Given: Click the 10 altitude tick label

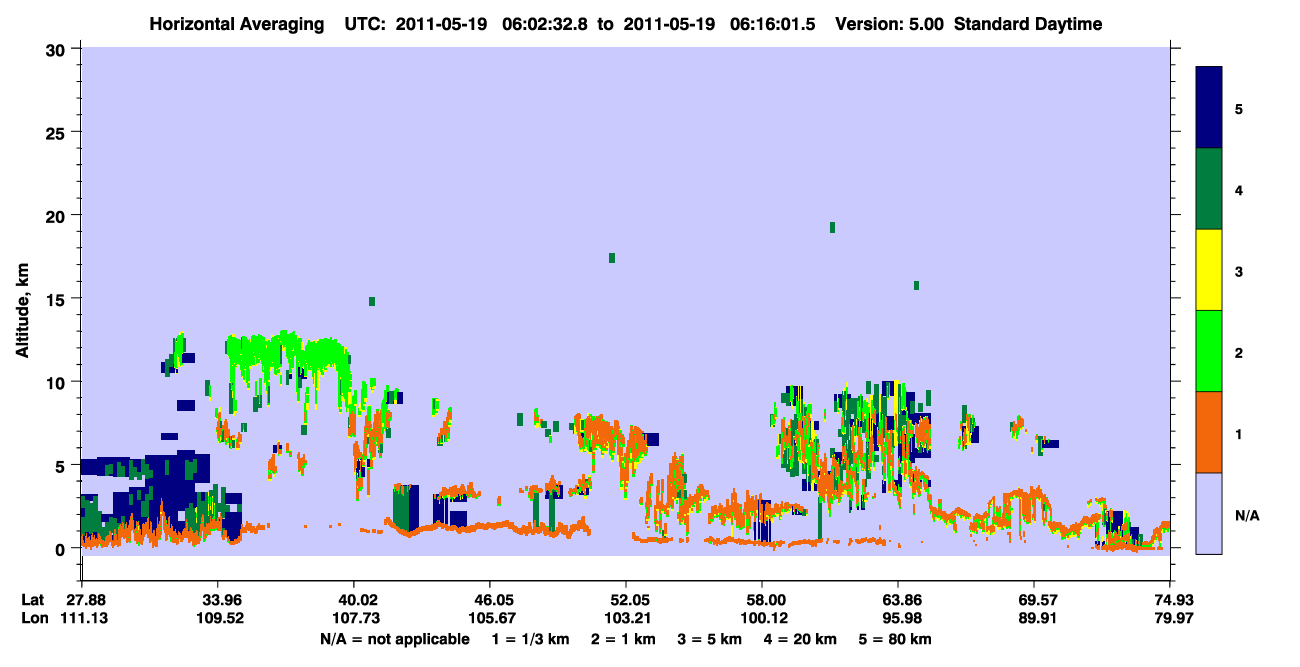Looking at the screenshot, I should 57,382.
